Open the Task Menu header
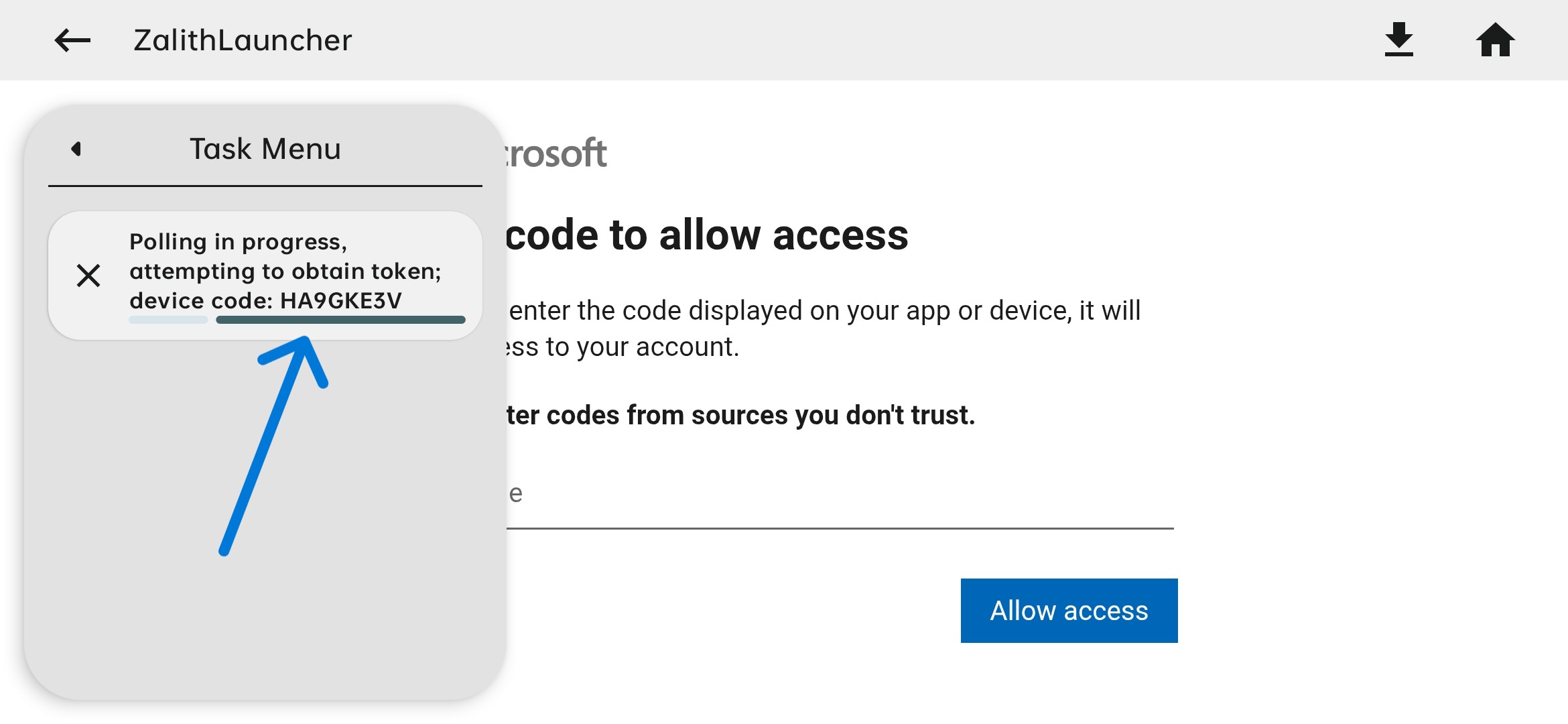1568x724 pixels. coord(265,149)
